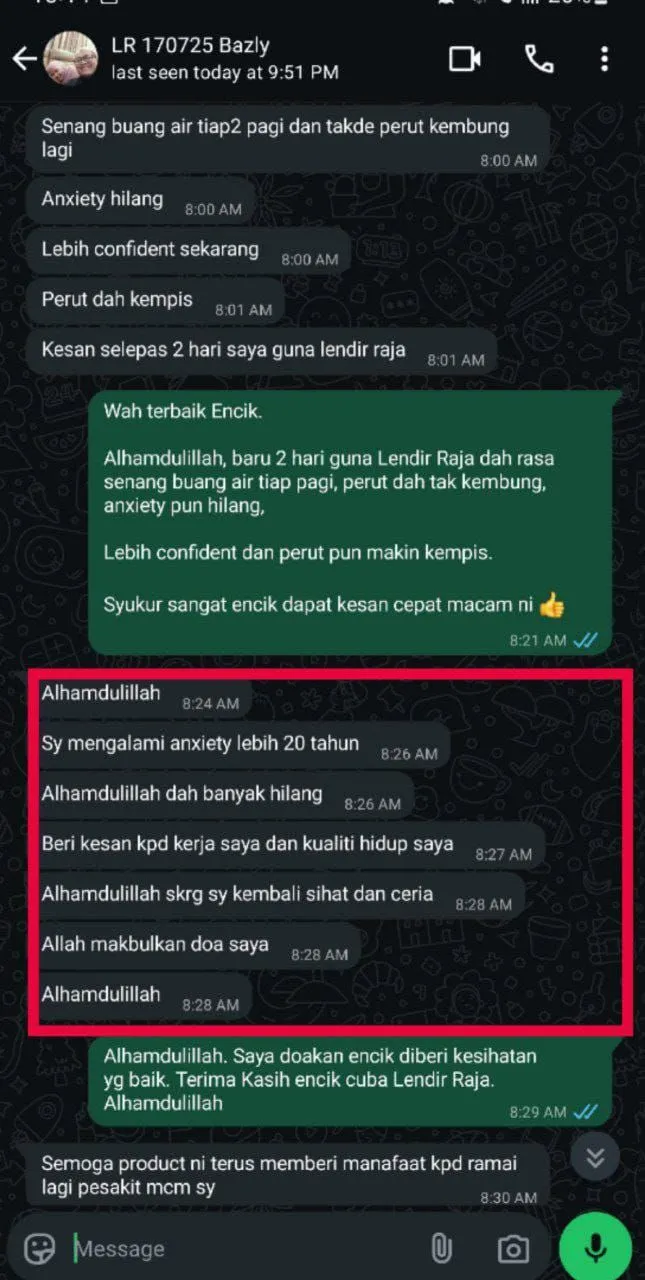Viewport: 645px width, 1280px height.
Task: Tap the back arrow to leave chat
Action: pos(24,59)
